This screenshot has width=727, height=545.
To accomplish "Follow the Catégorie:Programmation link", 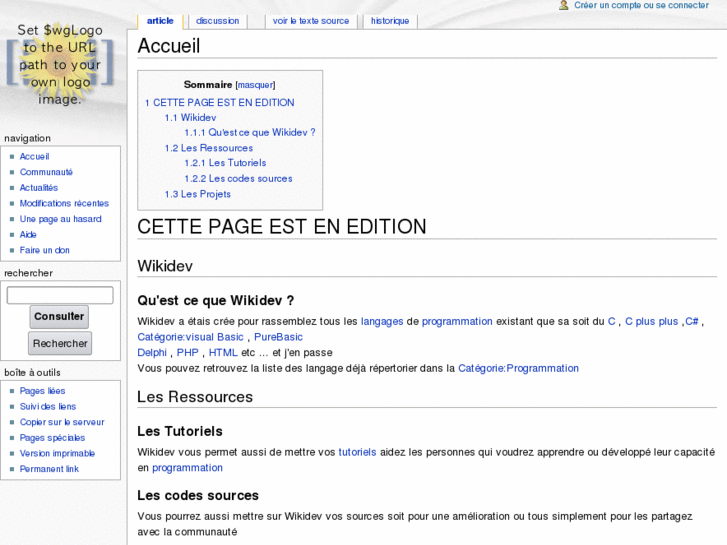I will pyautogui.click(x=518, y=368).
